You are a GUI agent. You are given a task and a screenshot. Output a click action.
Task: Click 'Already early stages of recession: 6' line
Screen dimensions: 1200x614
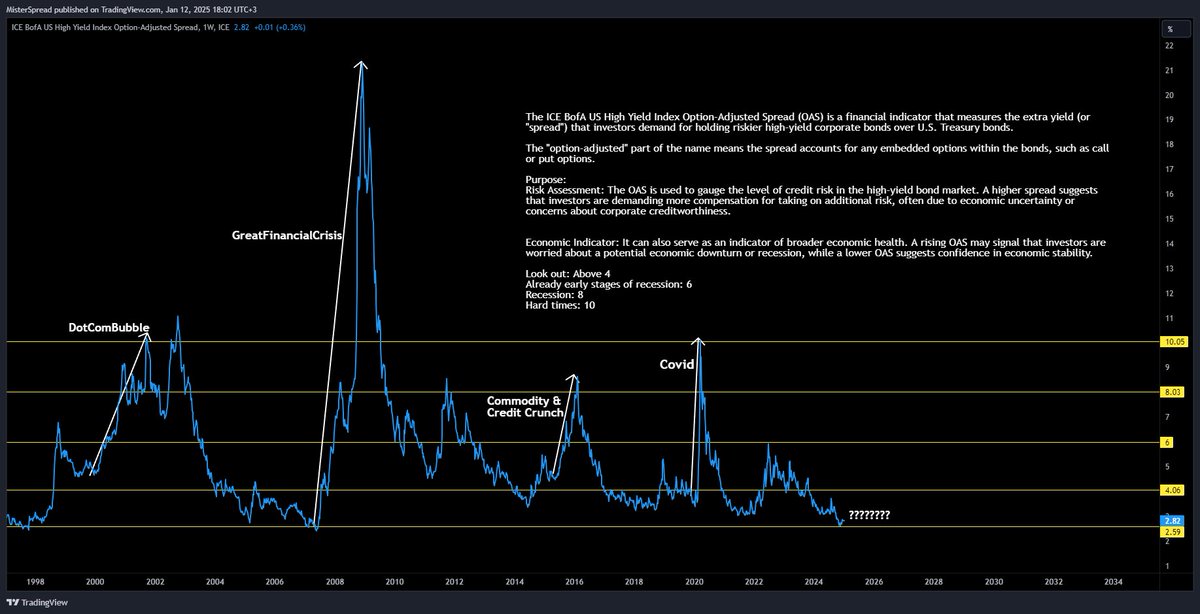[x=608, y=284]
